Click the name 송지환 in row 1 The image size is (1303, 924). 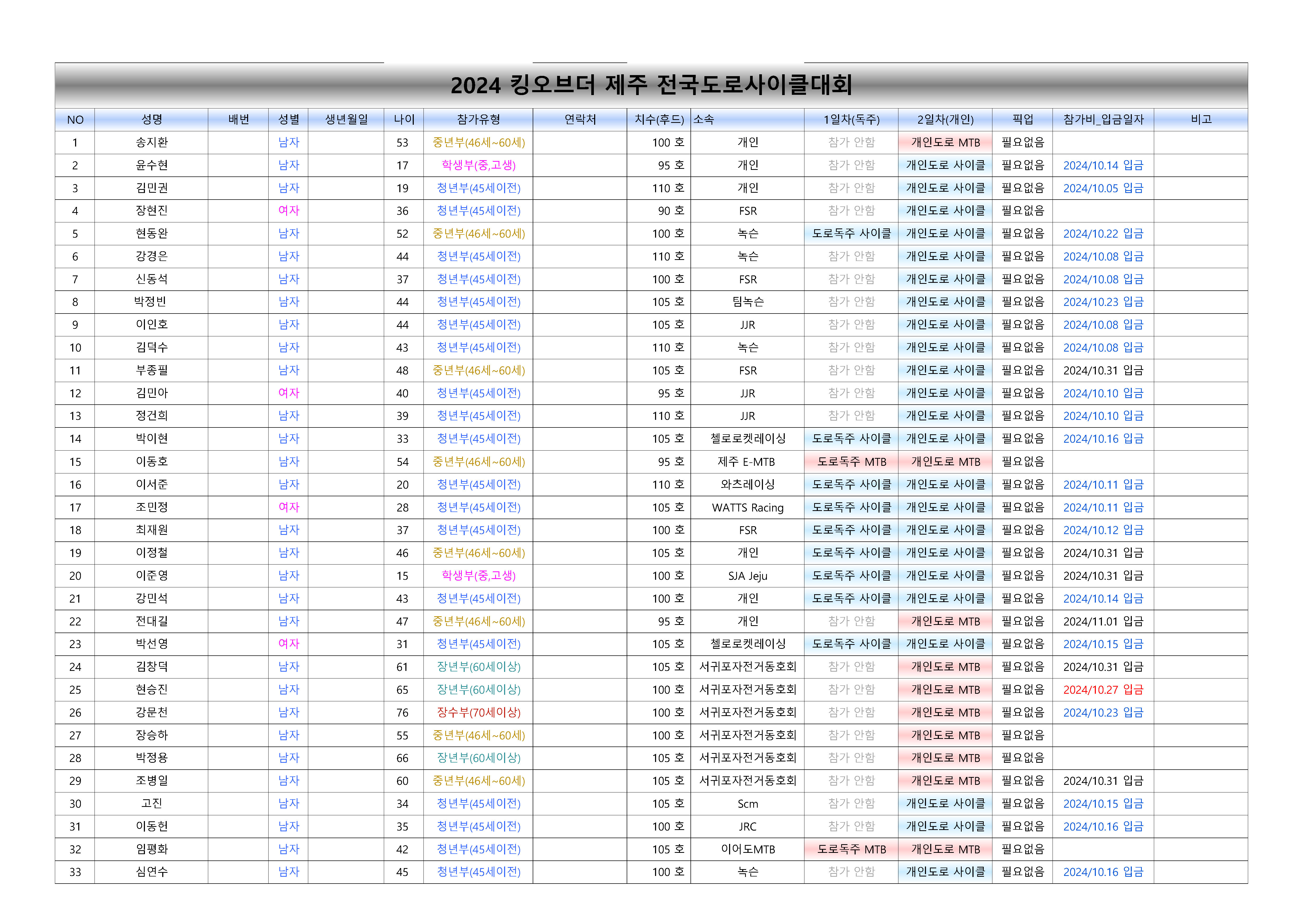click(x=152, y=142)
